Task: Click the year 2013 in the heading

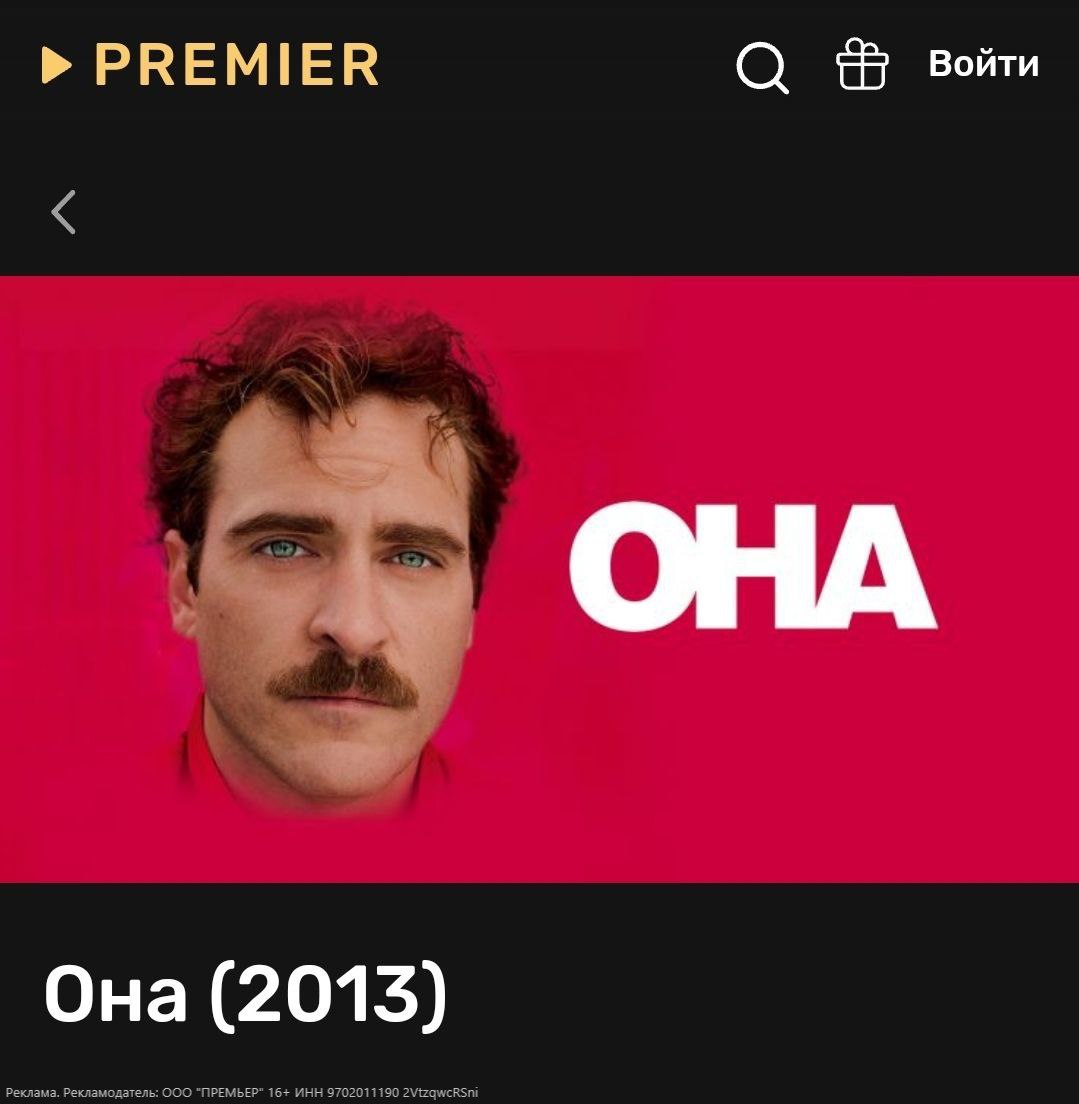Action: tap(328, 994)
